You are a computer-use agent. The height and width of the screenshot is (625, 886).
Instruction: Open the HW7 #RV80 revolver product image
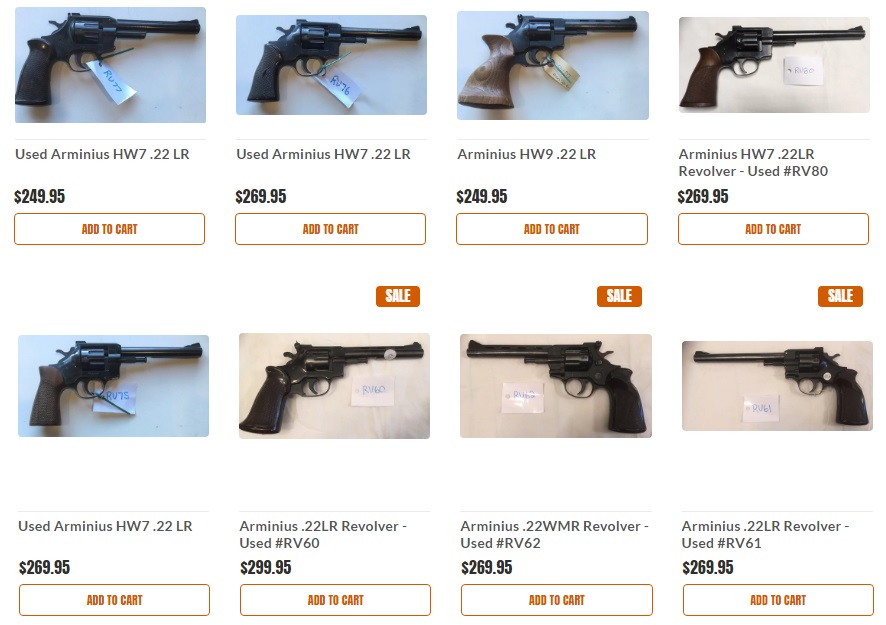pos(774,65)
